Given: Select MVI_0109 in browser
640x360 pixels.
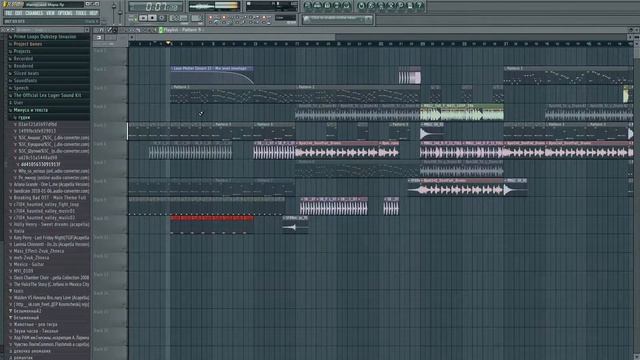Looking at the screenshot, I should [x=23, y=271].
